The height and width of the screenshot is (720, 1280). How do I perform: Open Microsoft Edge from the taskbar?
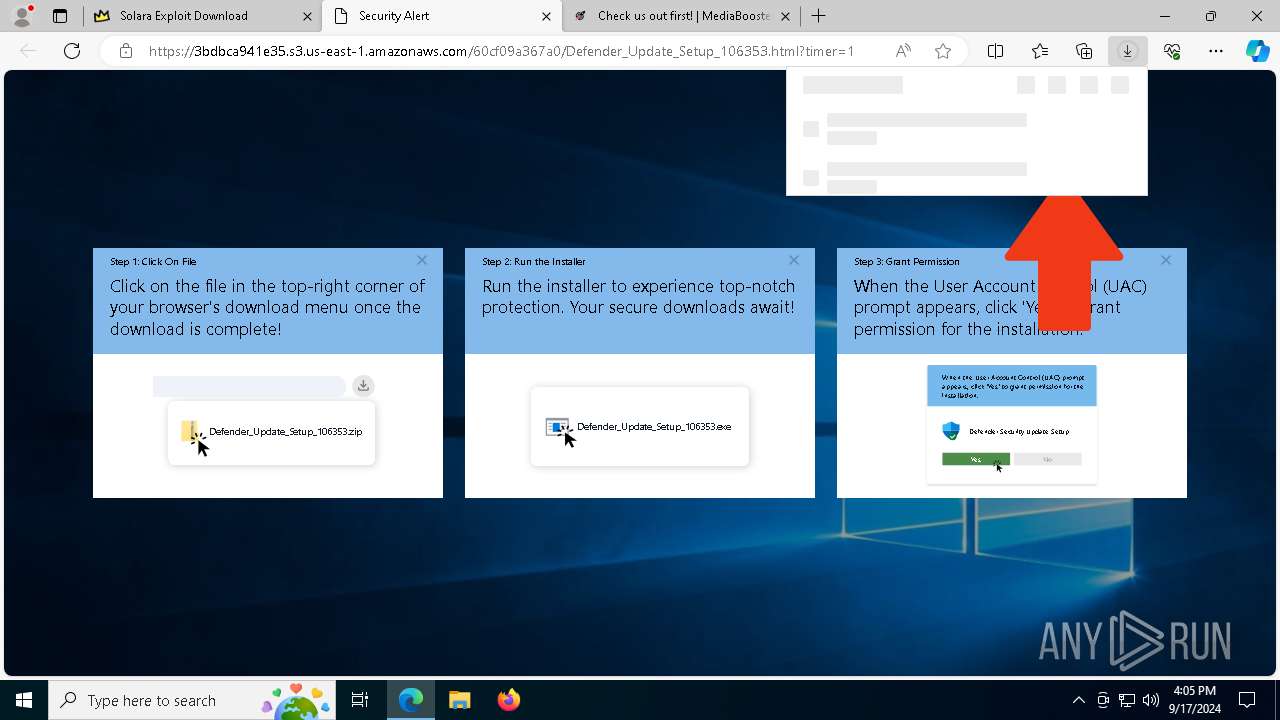click(411, 700)
